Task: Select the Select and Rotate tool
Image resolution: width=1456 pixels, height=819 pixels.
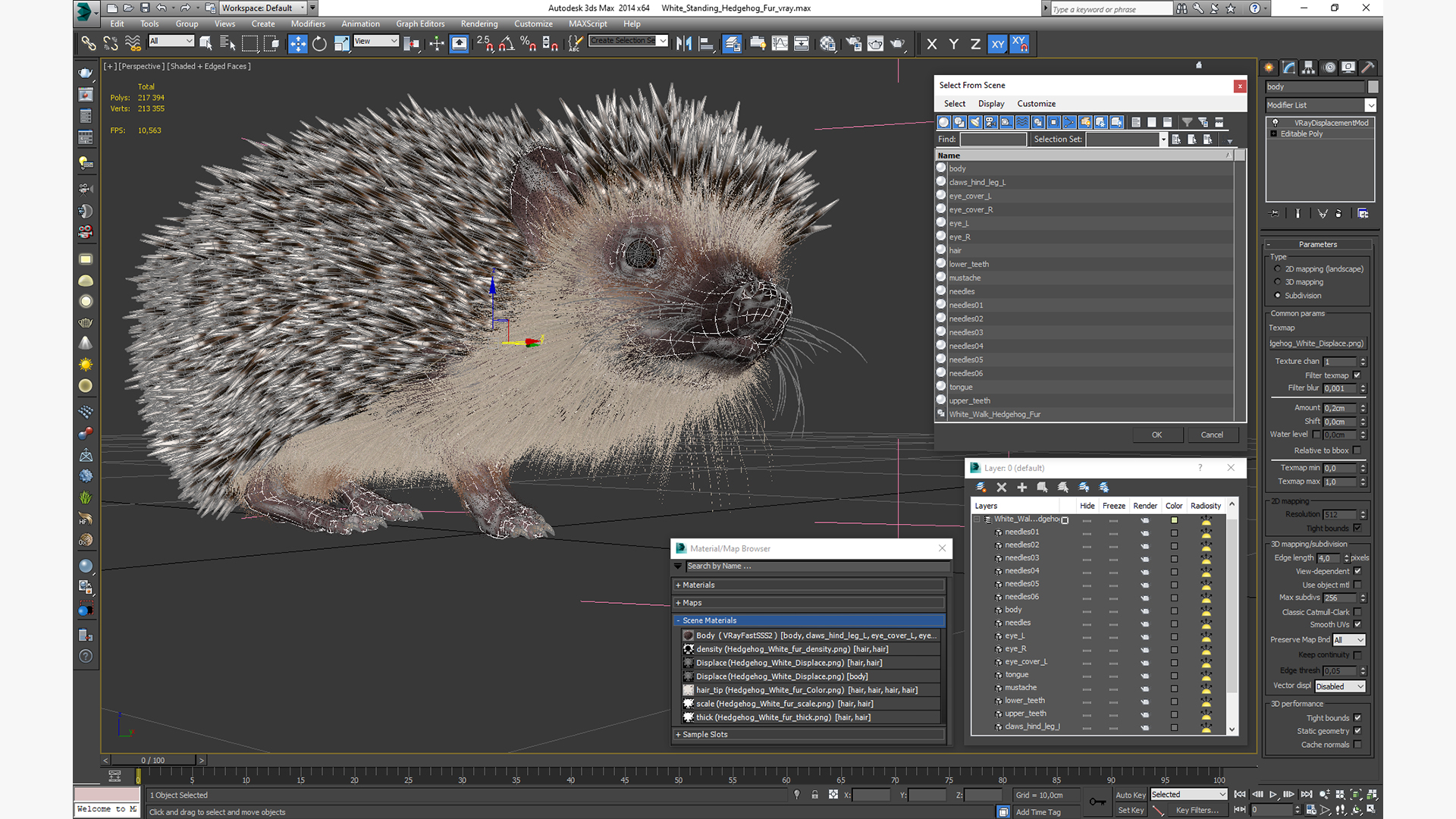Action: click(319, 44)
